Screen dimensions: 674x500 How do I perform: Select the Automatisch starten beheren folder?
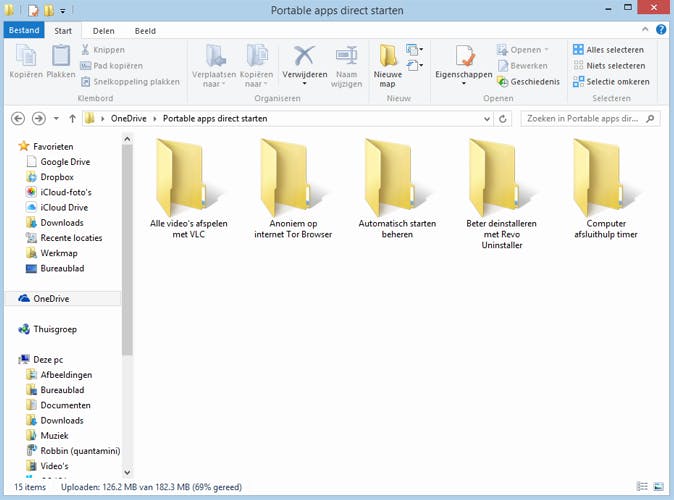(x=397, y=189)
